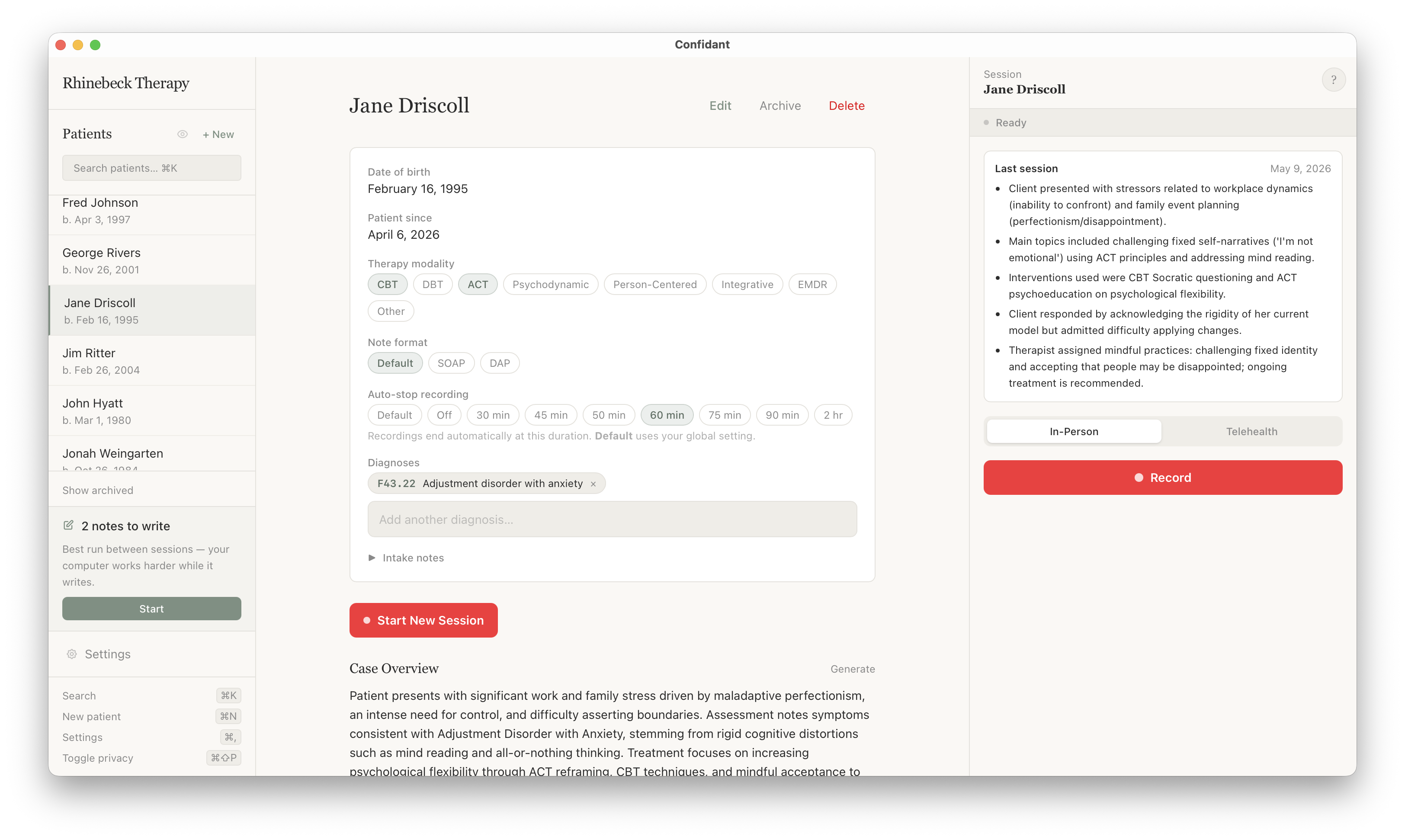Switch session type to Telehealth
Image resolution: width=1405 pixels, height=840 pixels.
(x=1251, y=431)
